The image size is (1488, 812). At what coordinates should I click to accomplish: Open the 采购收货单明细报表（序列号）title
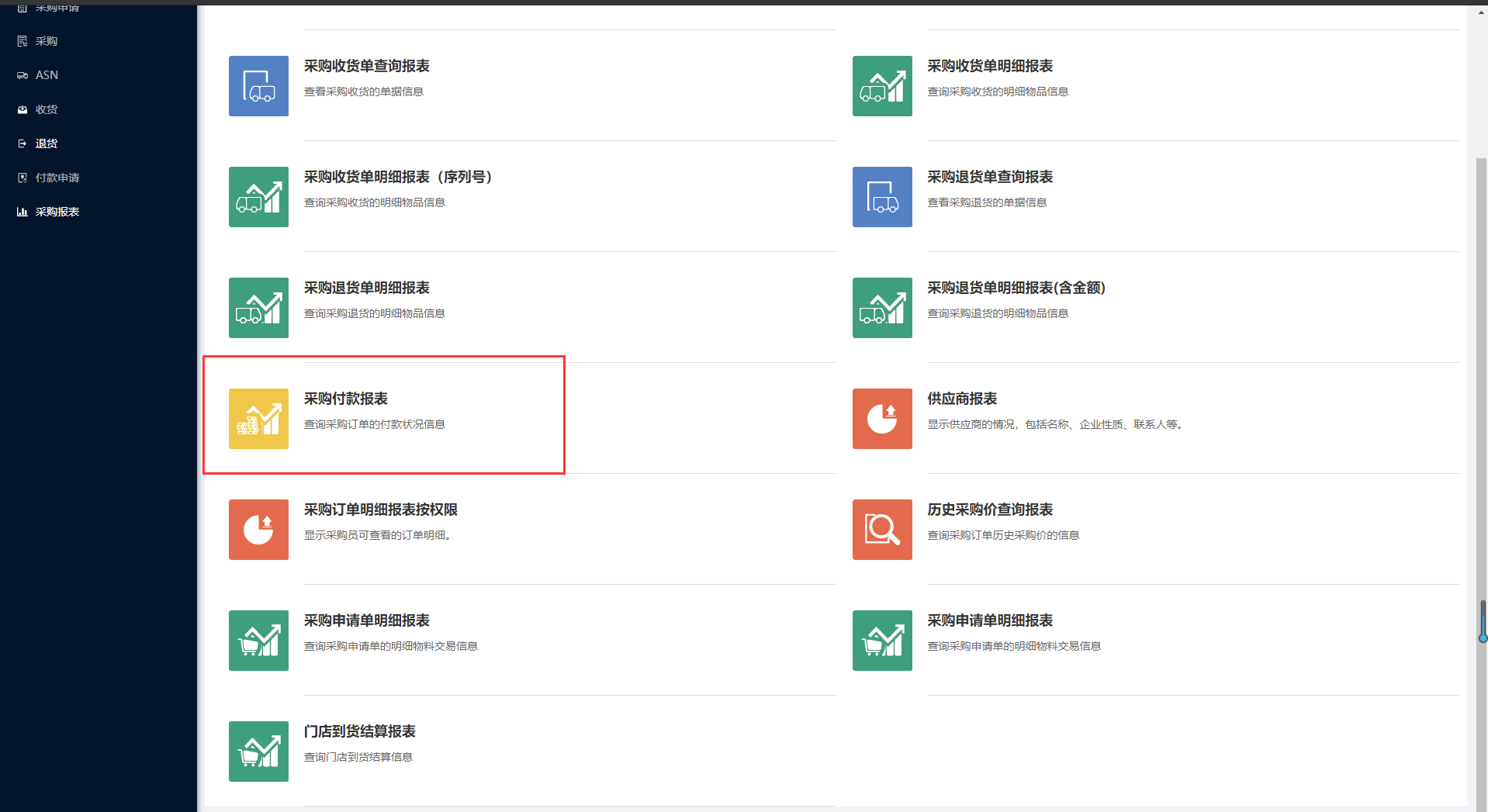(x=400, y=177)
